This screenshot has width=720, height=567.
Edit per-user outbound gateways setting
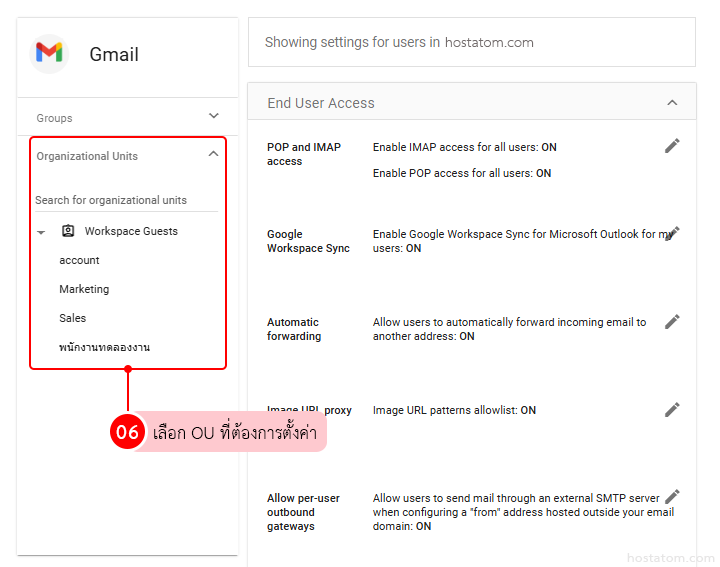click(672, 497)
